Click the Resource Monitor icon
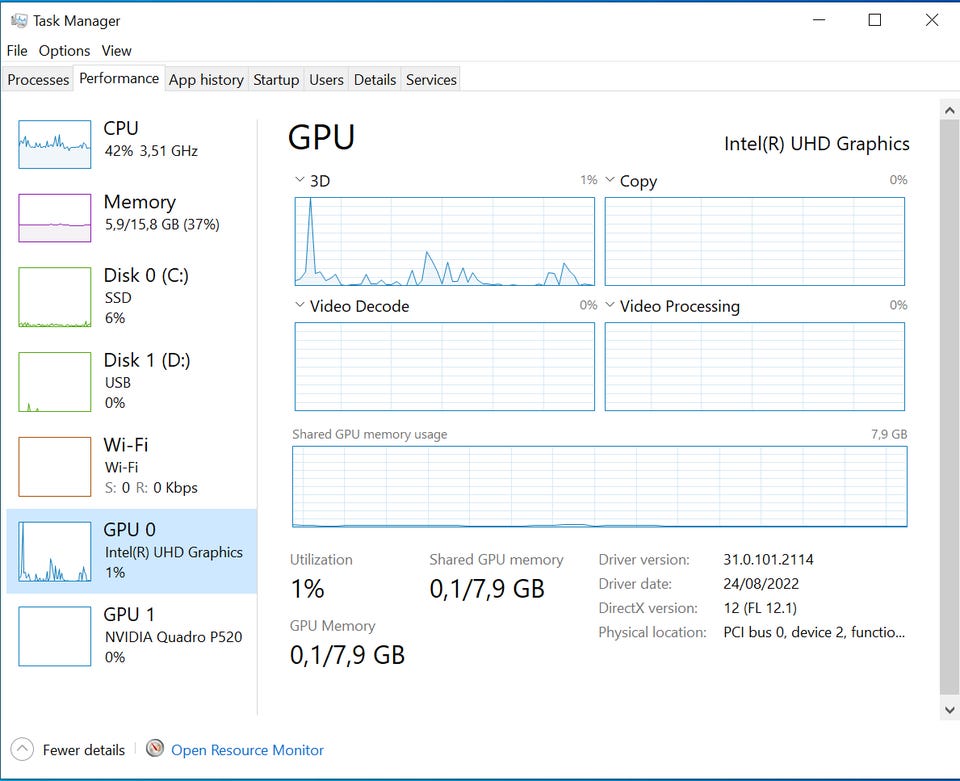960x781 pixels. point(155,749)
